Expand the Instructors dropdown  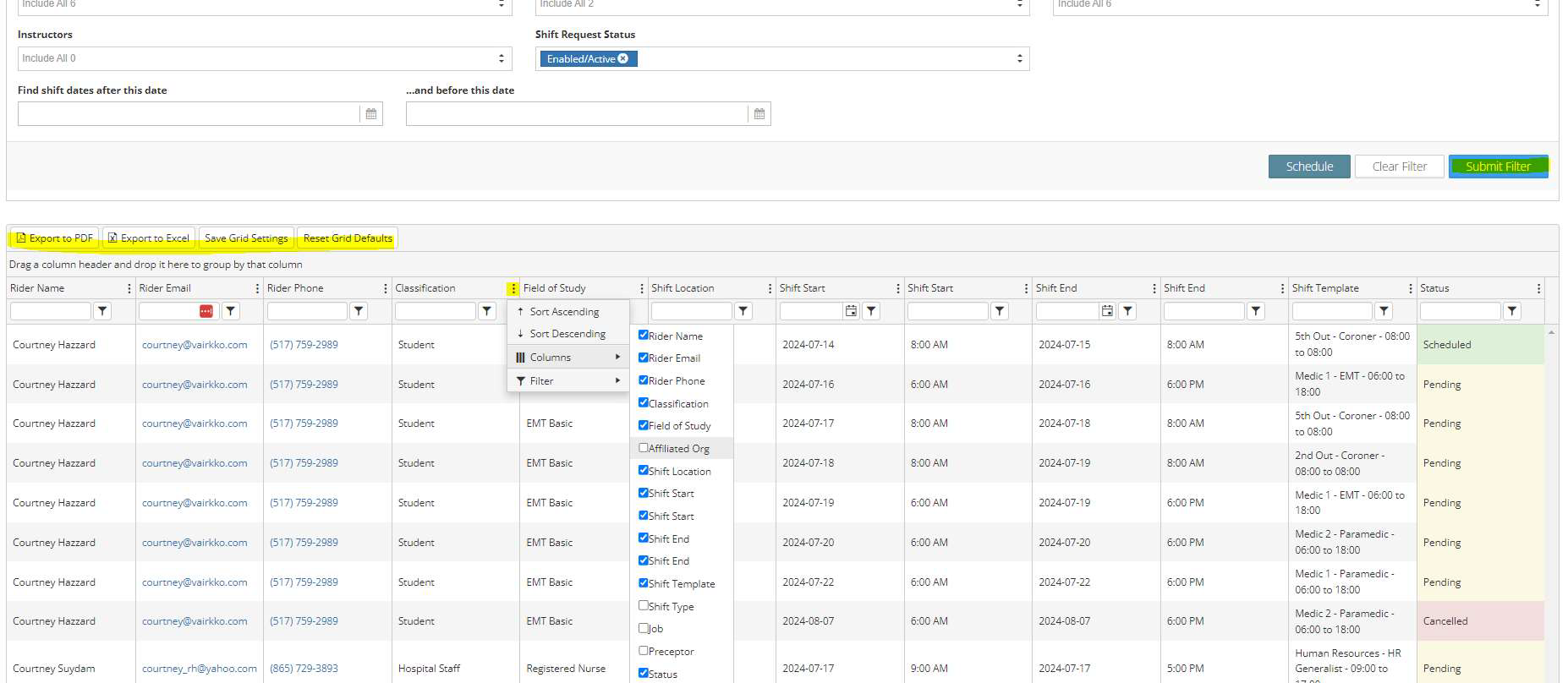(x=501, y=58)
